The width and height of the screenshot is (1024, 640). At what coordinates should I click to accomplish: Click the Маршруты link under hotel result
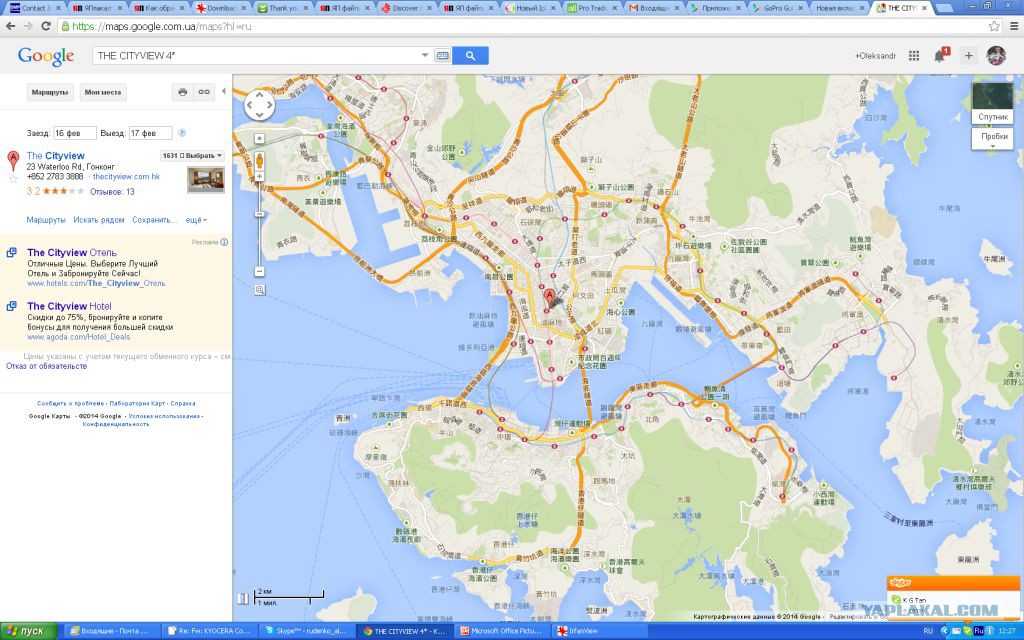coord(46,220)
